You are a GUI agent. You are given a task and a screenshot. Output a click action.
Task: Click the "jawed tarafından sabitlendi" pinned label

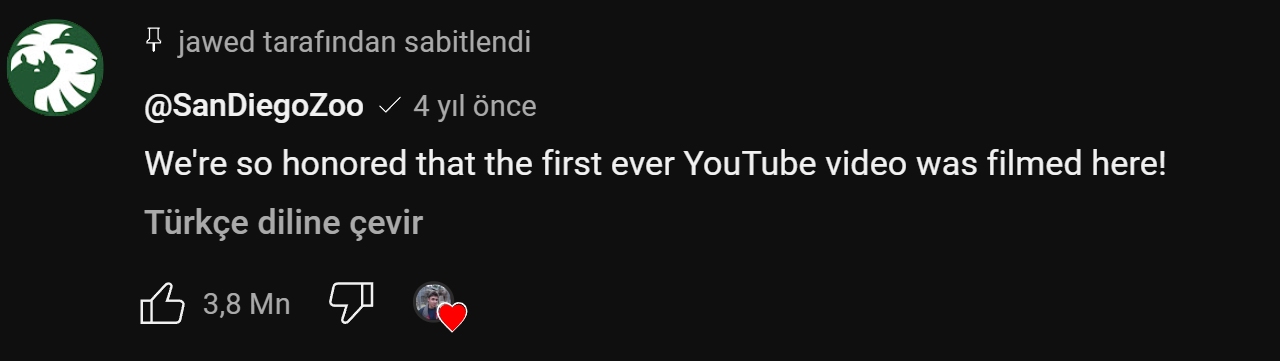354,42
